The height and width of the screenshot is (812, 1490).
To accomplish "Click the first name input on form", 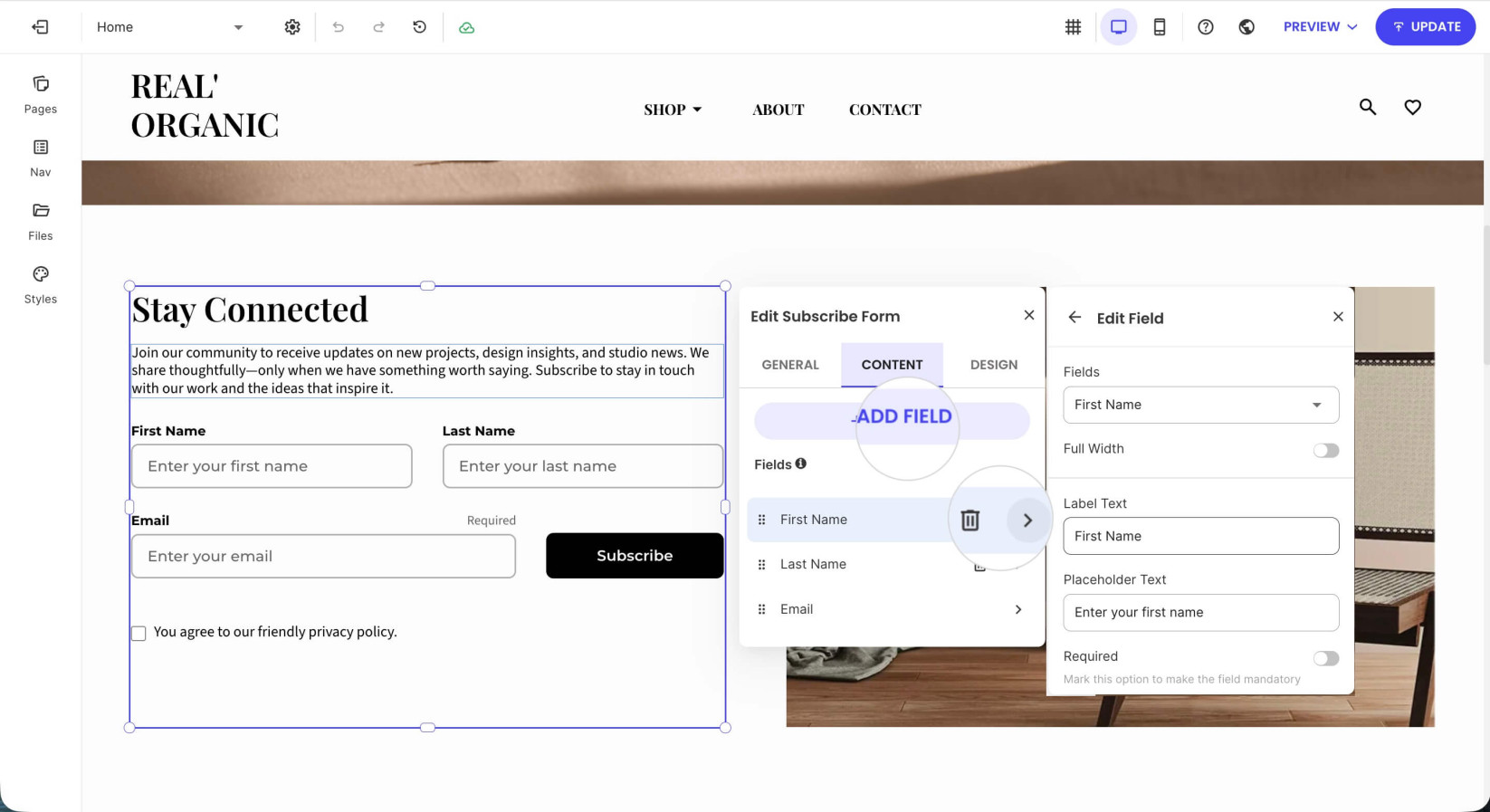I will click(272, 466).
